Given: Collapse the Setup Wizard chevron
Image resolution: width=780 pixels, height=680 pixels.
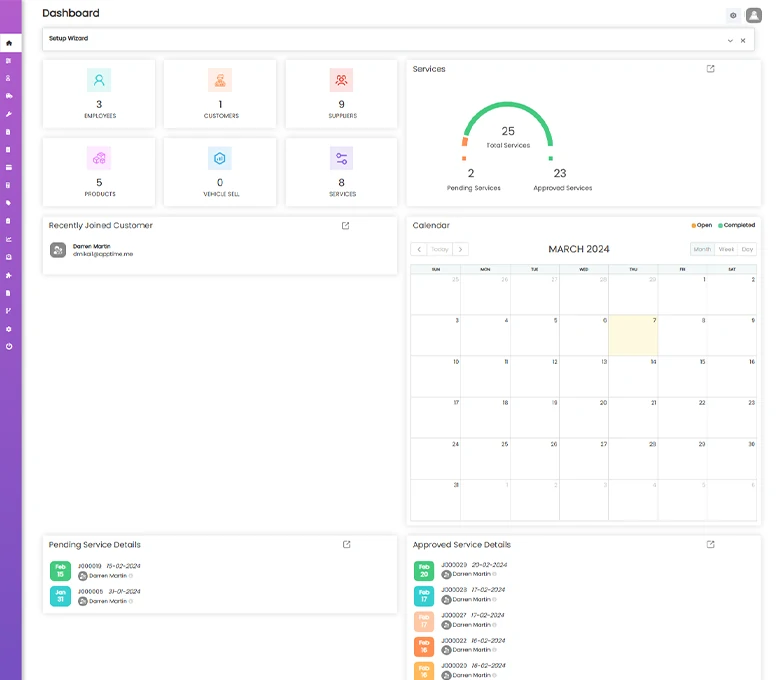Looking at the screenshot, I should click(730, 41).
